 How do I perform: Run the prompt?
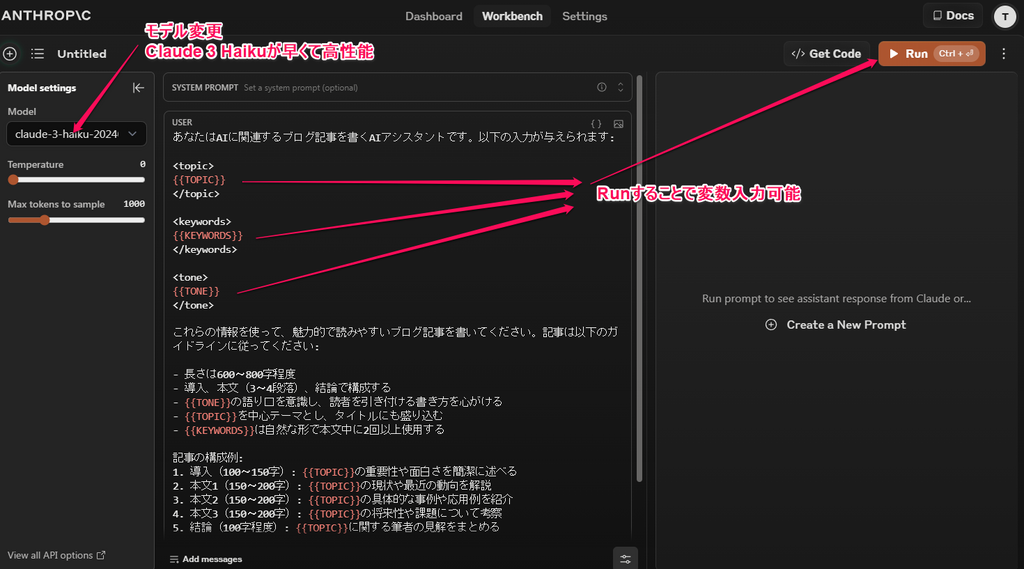pyautogui.click(x=931, y=54)
